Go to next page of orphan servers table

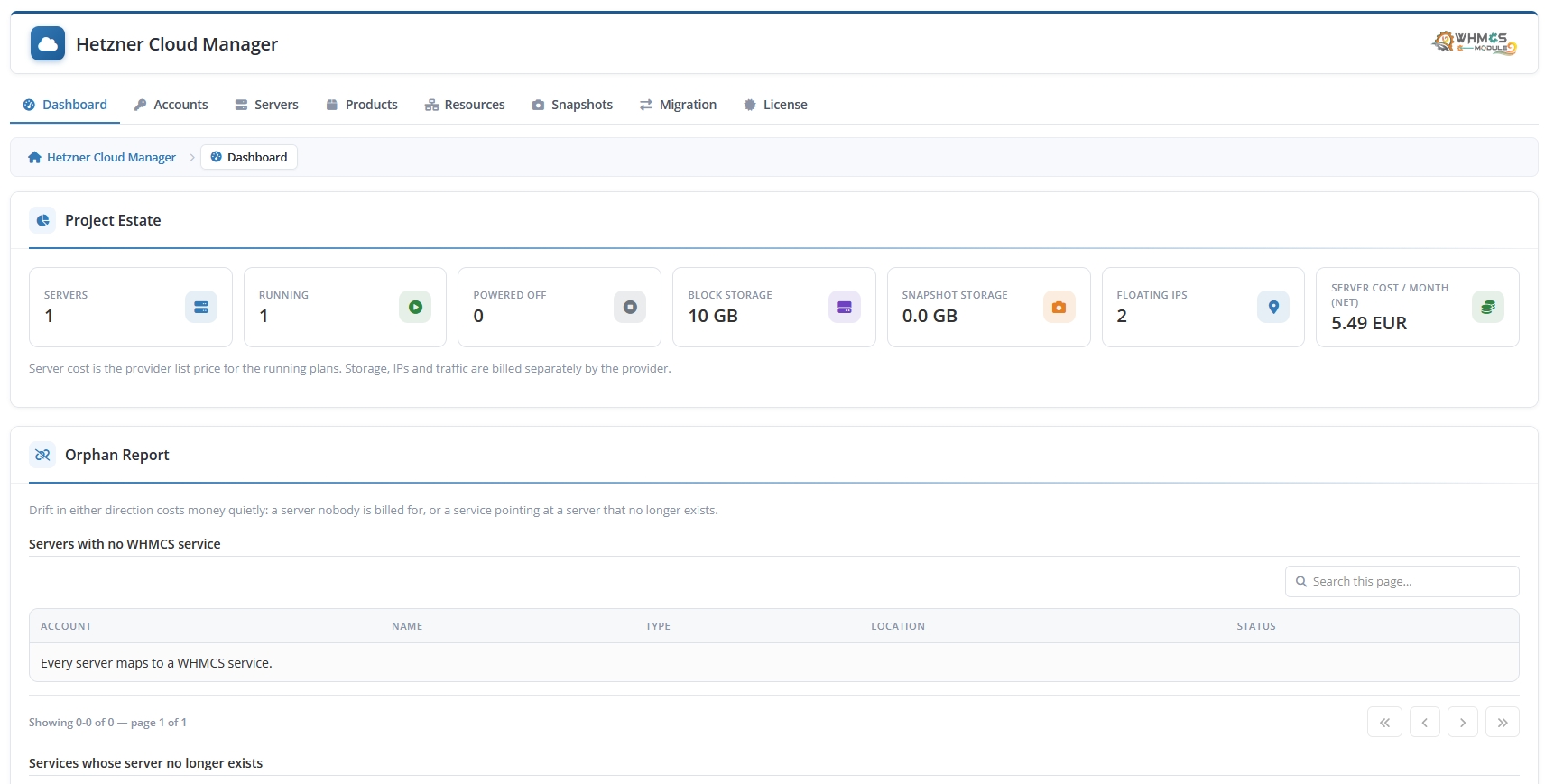pyautogui.click(x=1463, y=722)
